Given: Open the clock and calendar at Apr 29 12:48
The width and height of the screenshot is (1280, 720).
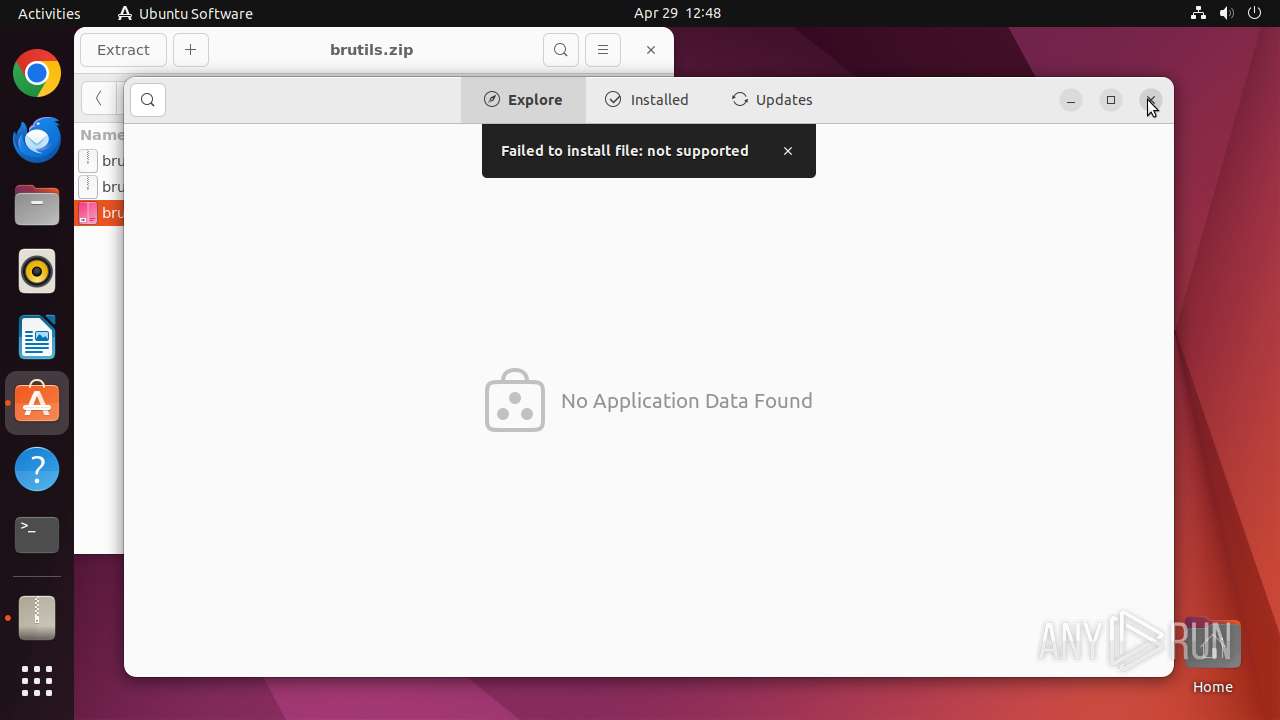Looking at the screenshot, I should tap(677, 13).
